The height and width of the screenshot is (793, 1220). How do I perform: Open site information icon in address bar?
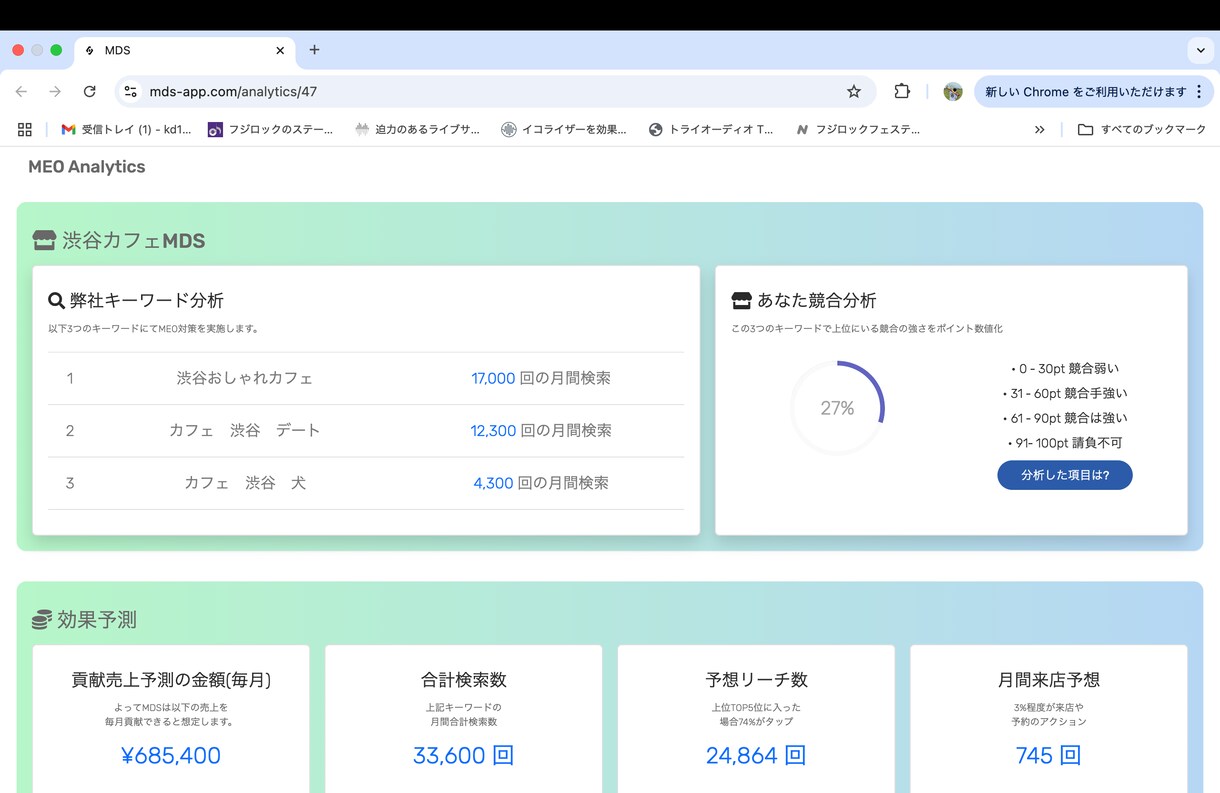coord(130,91)
